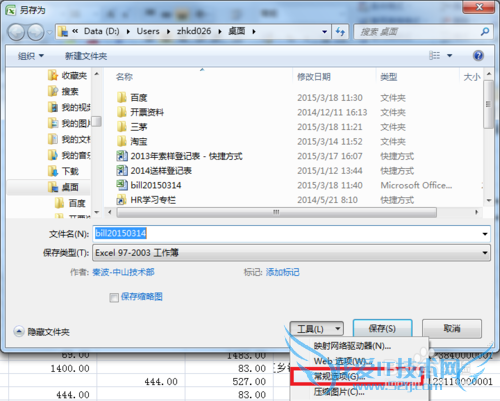Click the 开票资料 folder icon
The height and width of the screenshot is (401, 500).
122,112
